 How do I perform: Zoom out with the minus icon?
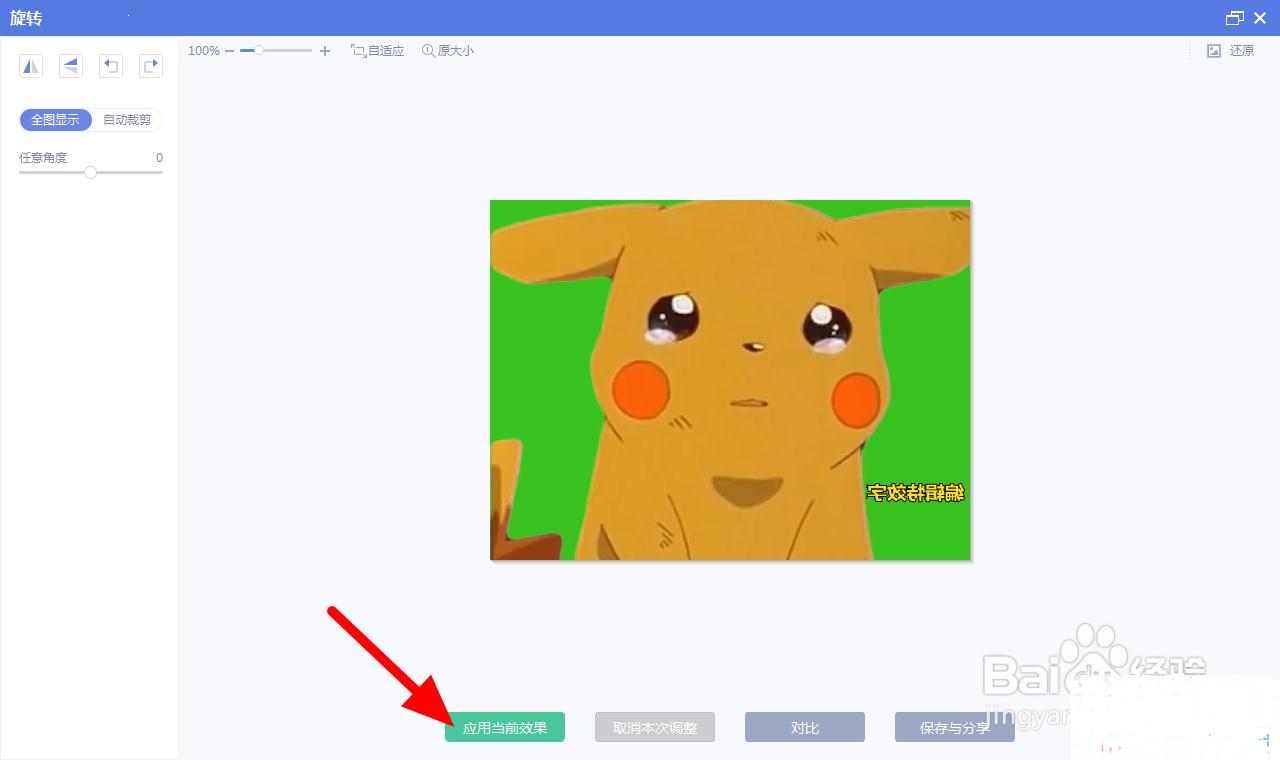pos(230,51)
